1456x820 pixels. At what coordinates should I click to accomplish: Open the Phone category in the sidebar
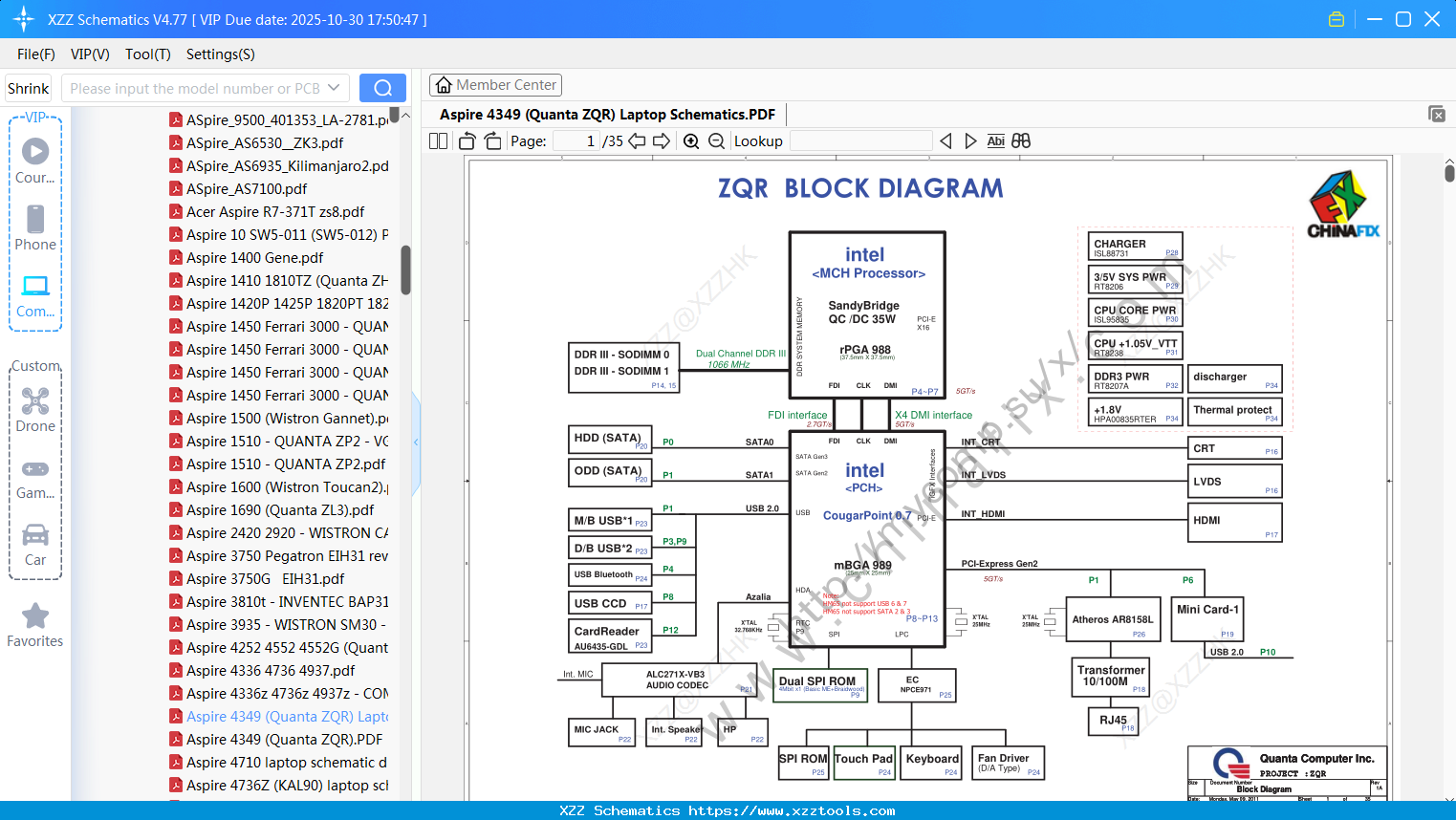click(x=35, y=227)
